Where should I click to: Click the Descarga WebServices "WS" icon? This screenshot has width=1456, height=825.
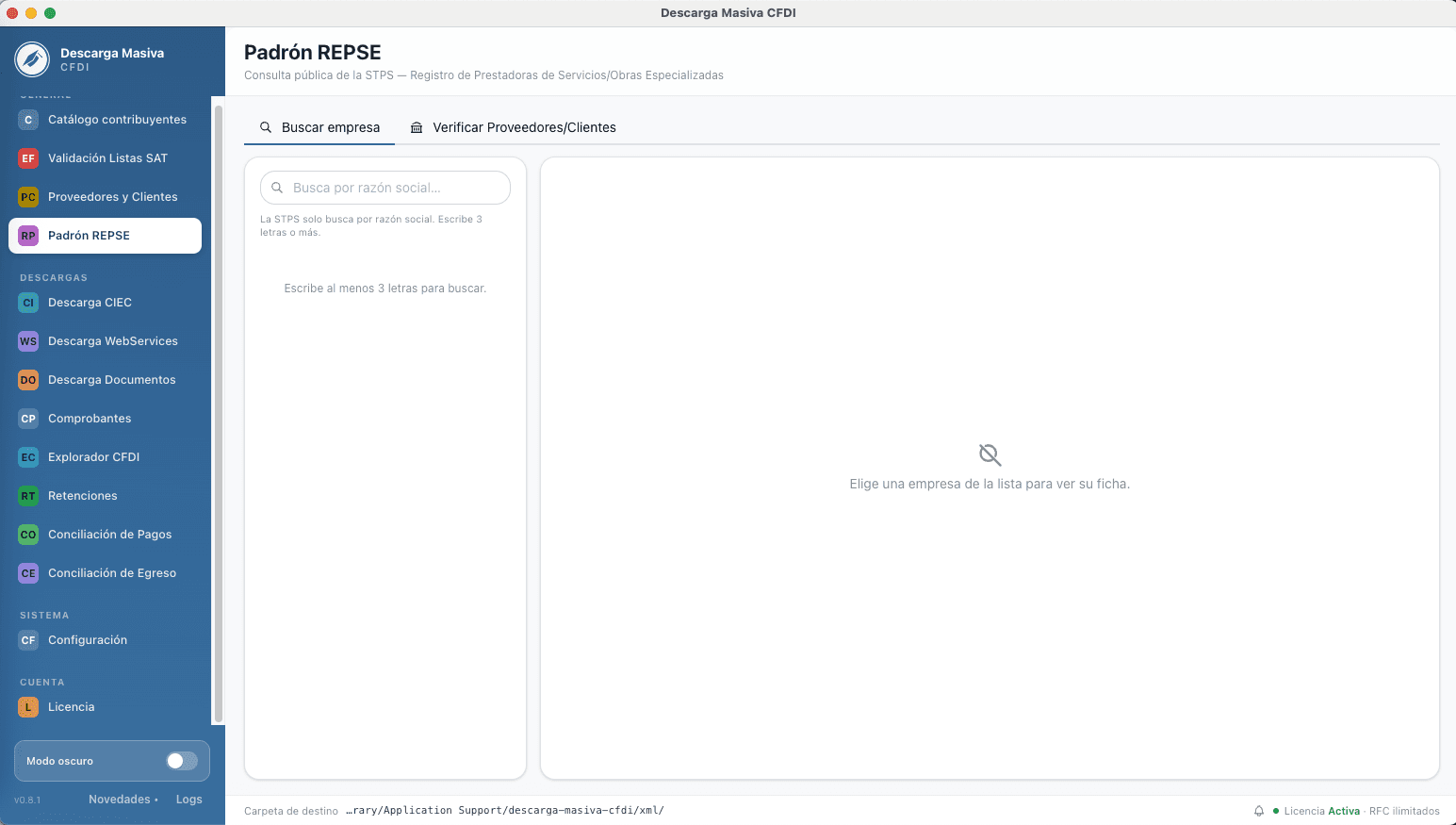click(28, 341)
